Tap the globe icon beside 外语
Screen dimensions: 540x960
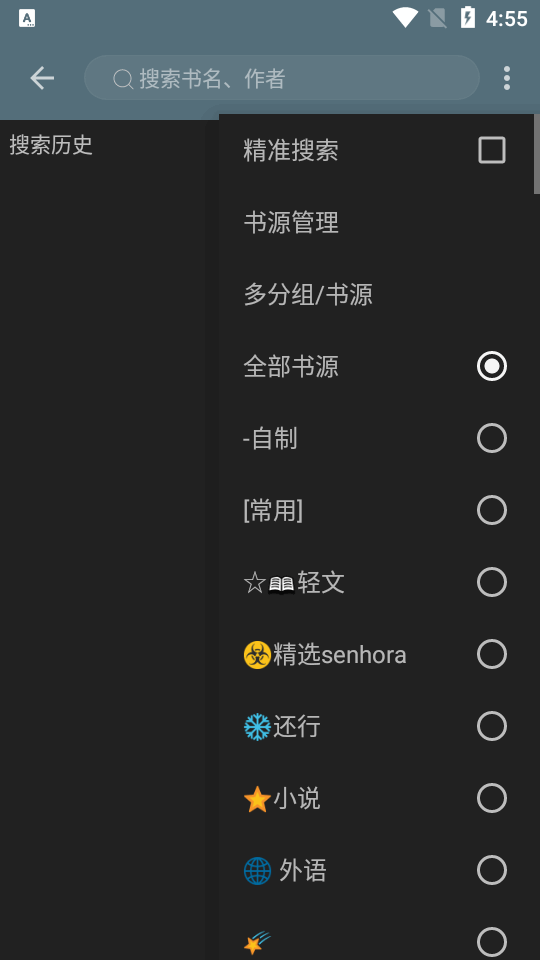(x=257, y=871)
